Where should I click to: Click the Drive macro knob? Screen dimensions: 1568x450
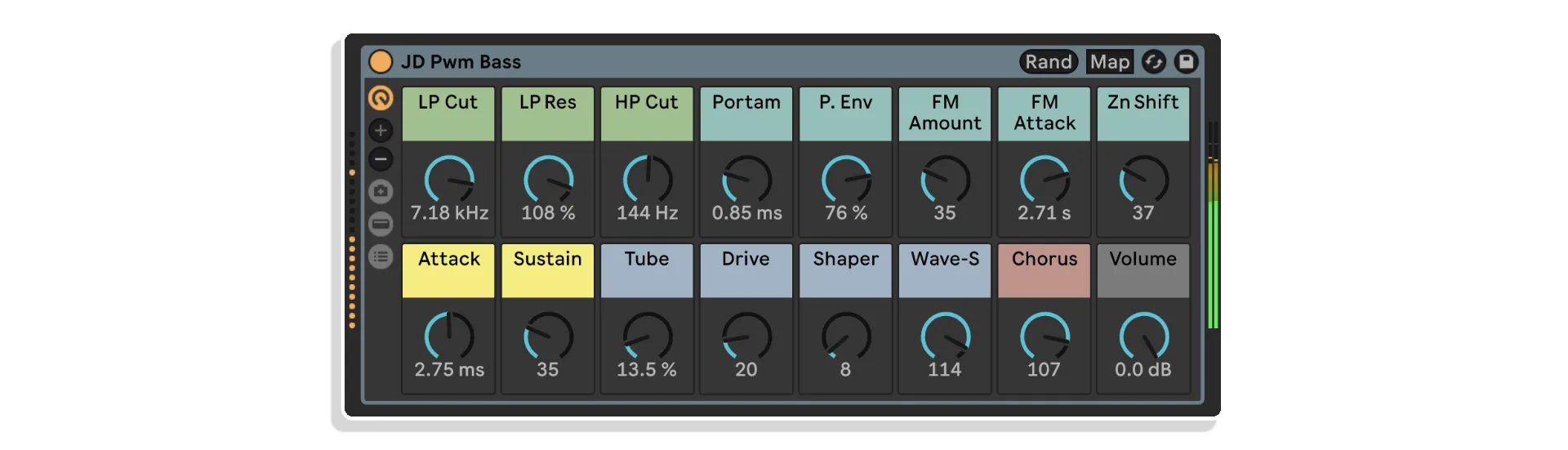tap(746, 336)
